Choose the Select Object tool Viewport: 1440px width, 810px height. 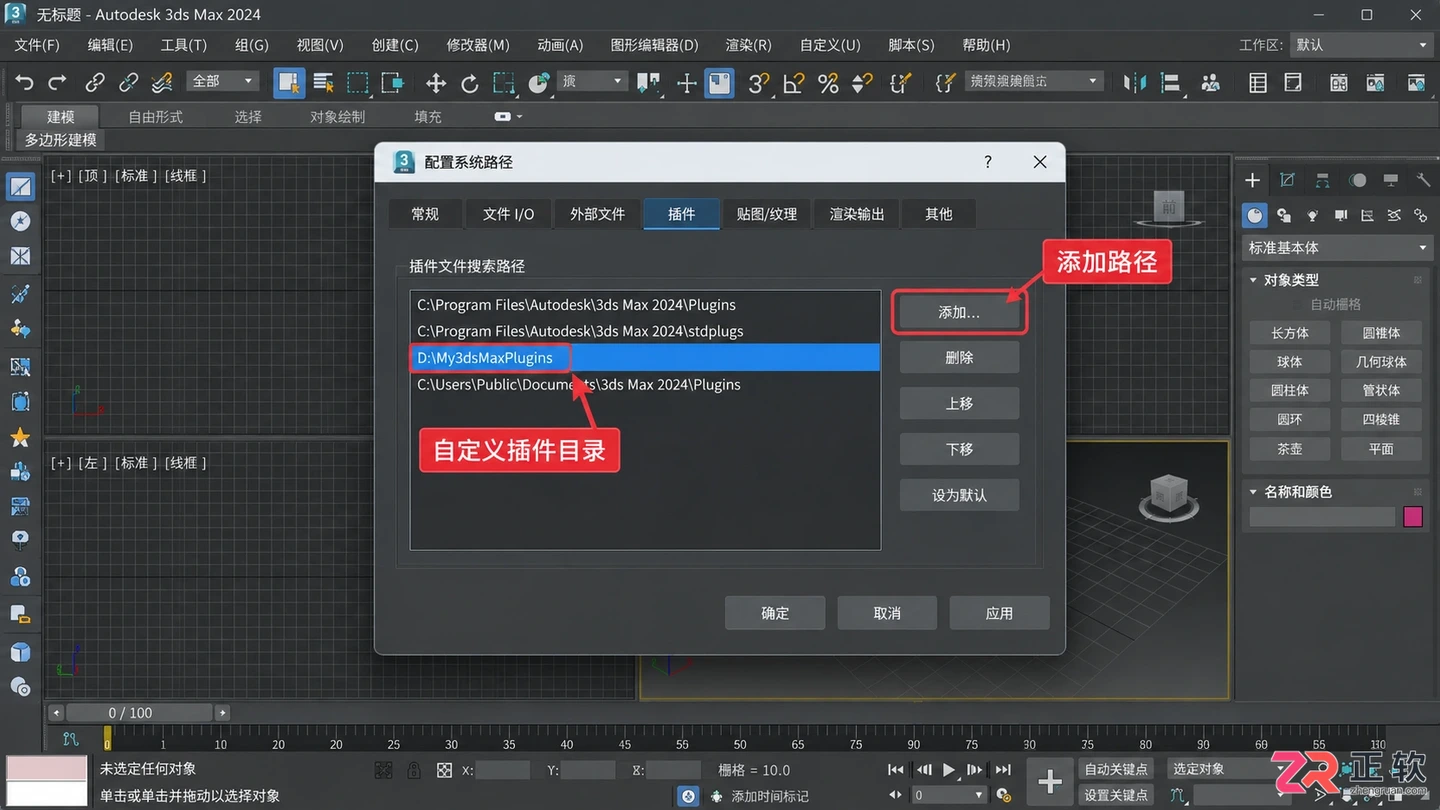tap(289, 82)
